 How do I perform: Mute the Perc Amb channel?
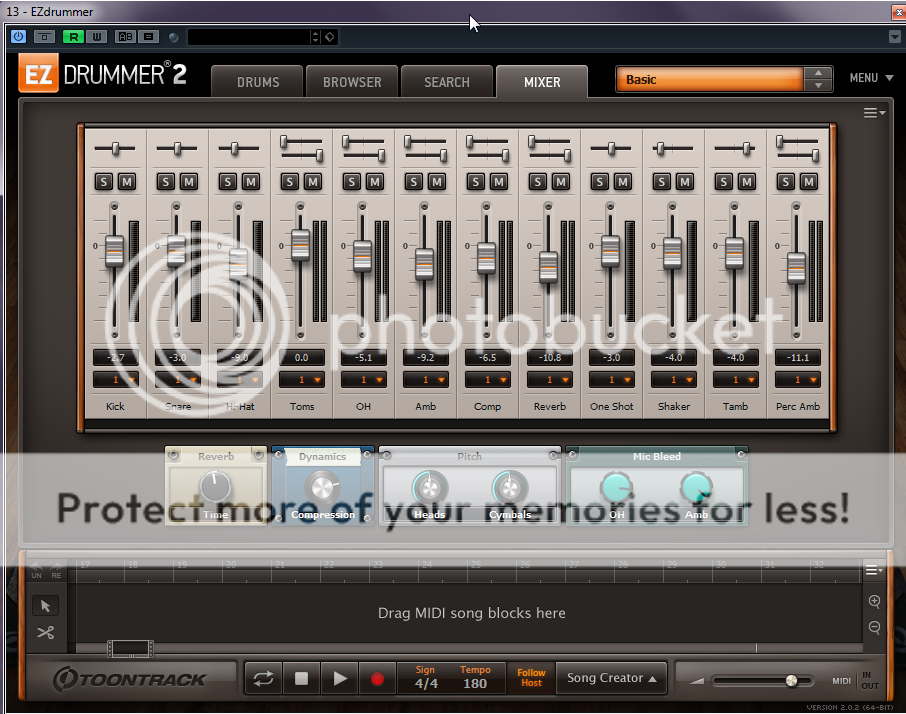pos(808,181)
